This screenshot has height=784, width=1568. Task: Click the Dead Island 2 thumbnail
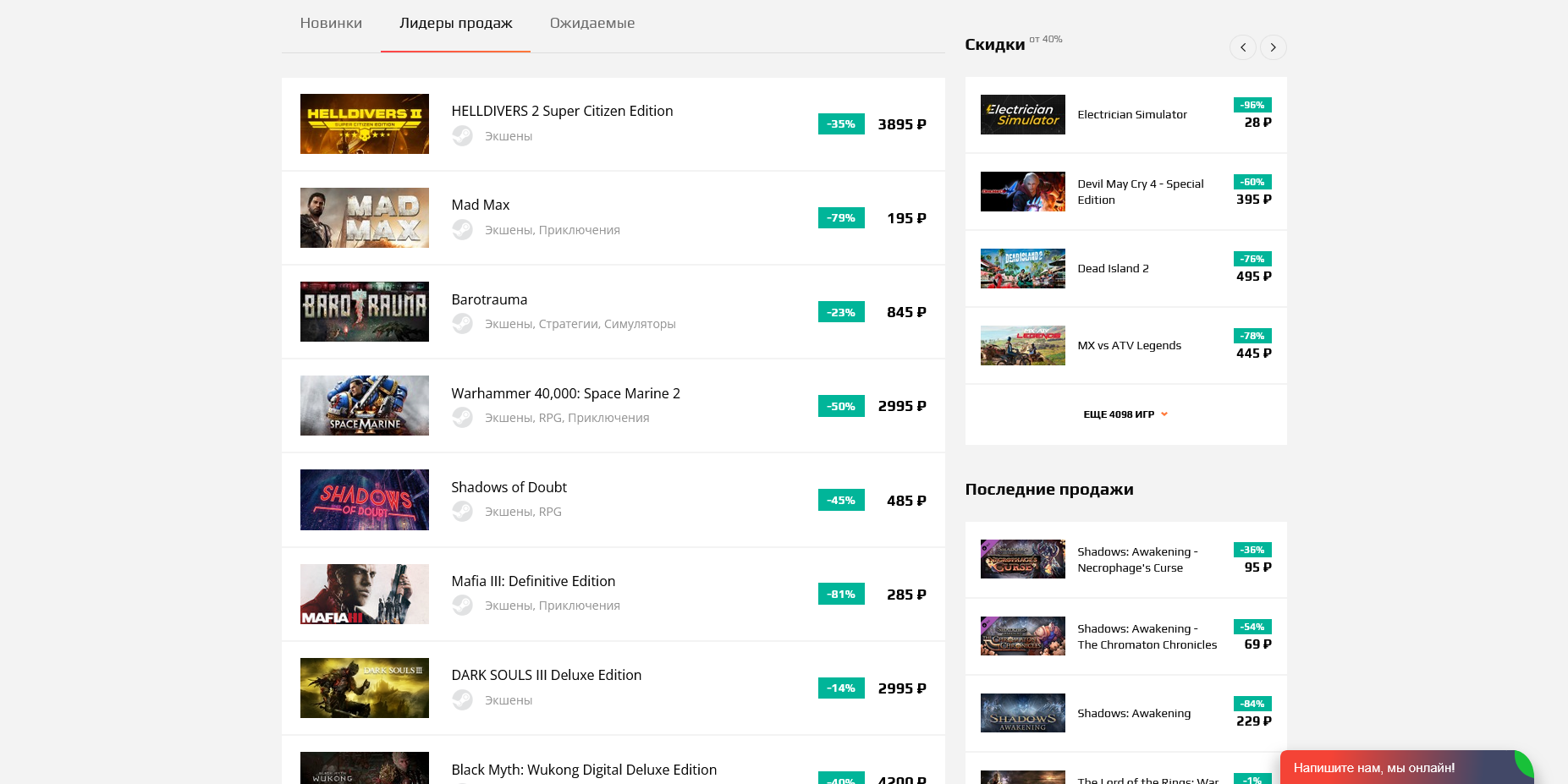pos(1023,268)
